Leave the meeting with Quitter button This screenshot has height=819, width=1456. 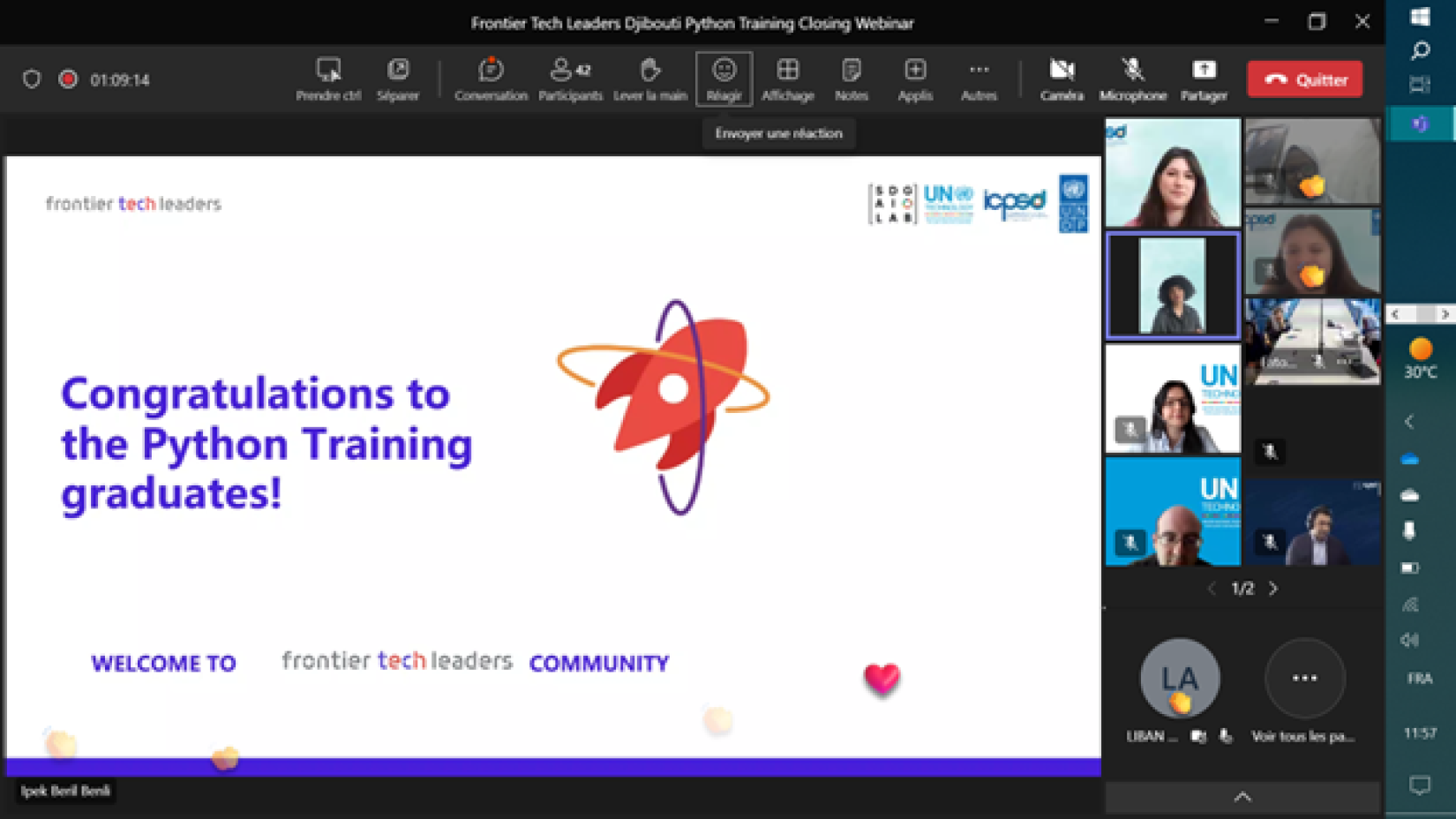point(1304,79)
